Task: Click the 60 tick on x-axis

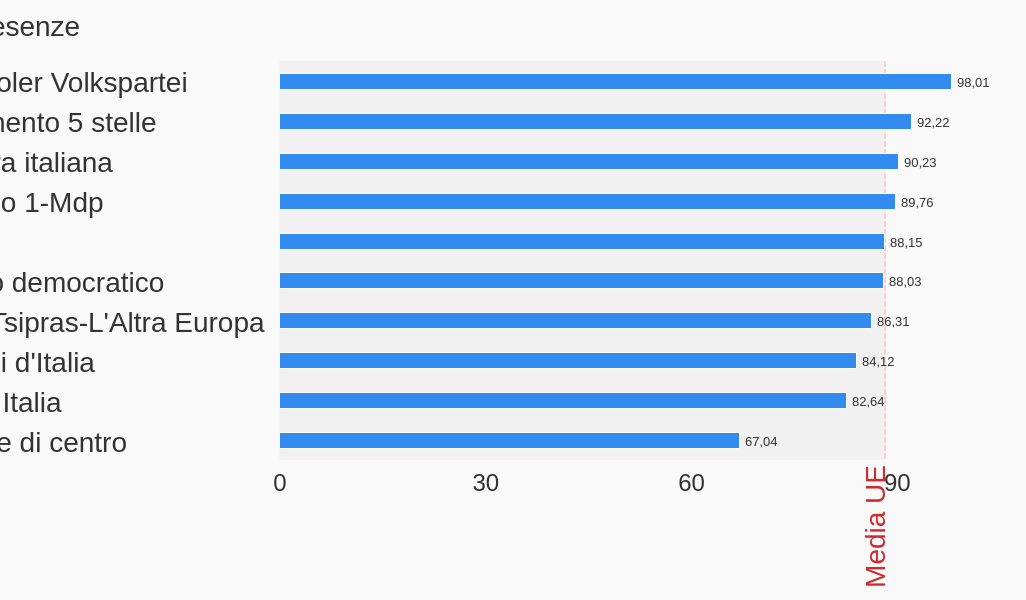Action: click(691, 483)
